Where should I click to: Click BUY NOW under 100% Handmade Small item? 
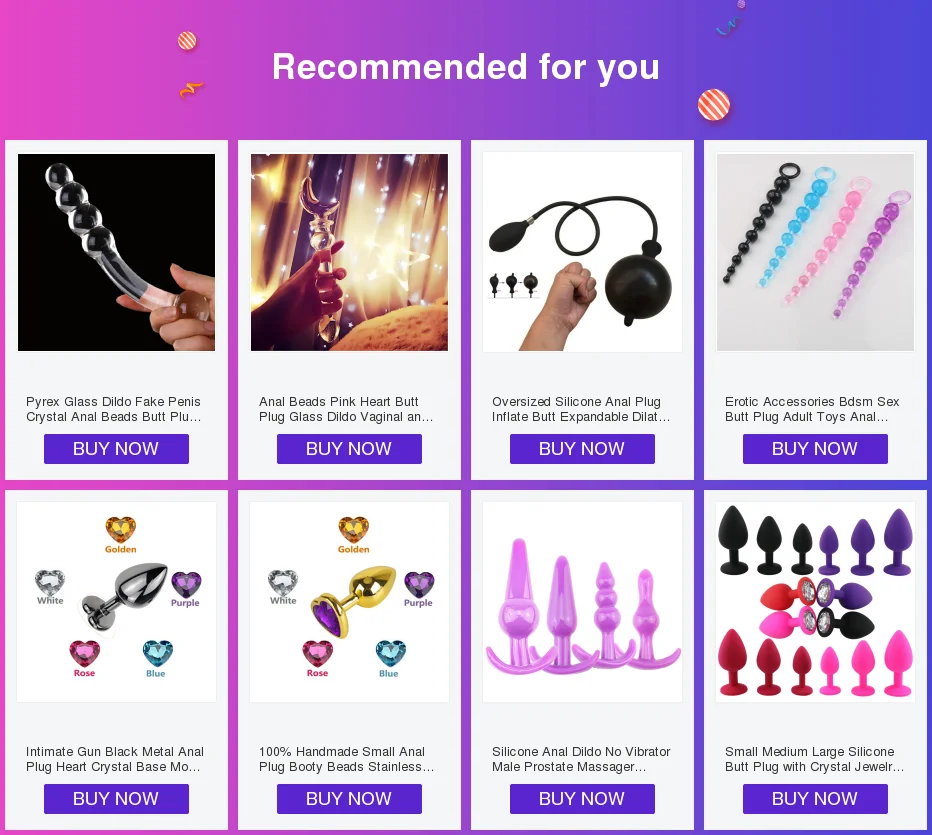coord(349,799)
